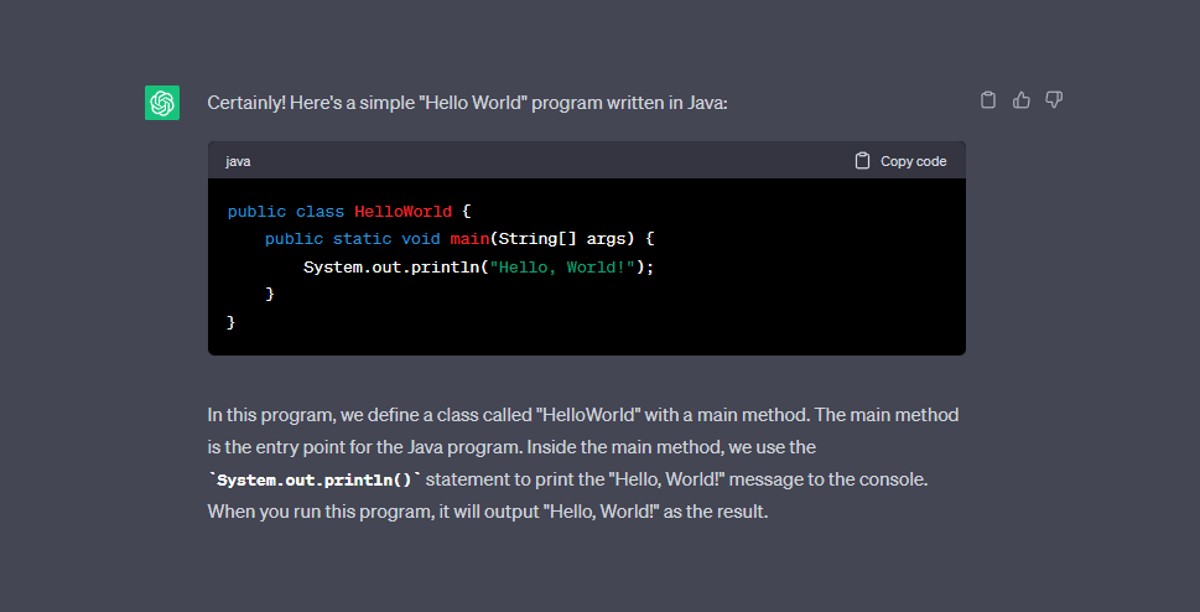Click the clipboard icon inside Copy code button
The image size is (1200, 612).
[862, 159]
